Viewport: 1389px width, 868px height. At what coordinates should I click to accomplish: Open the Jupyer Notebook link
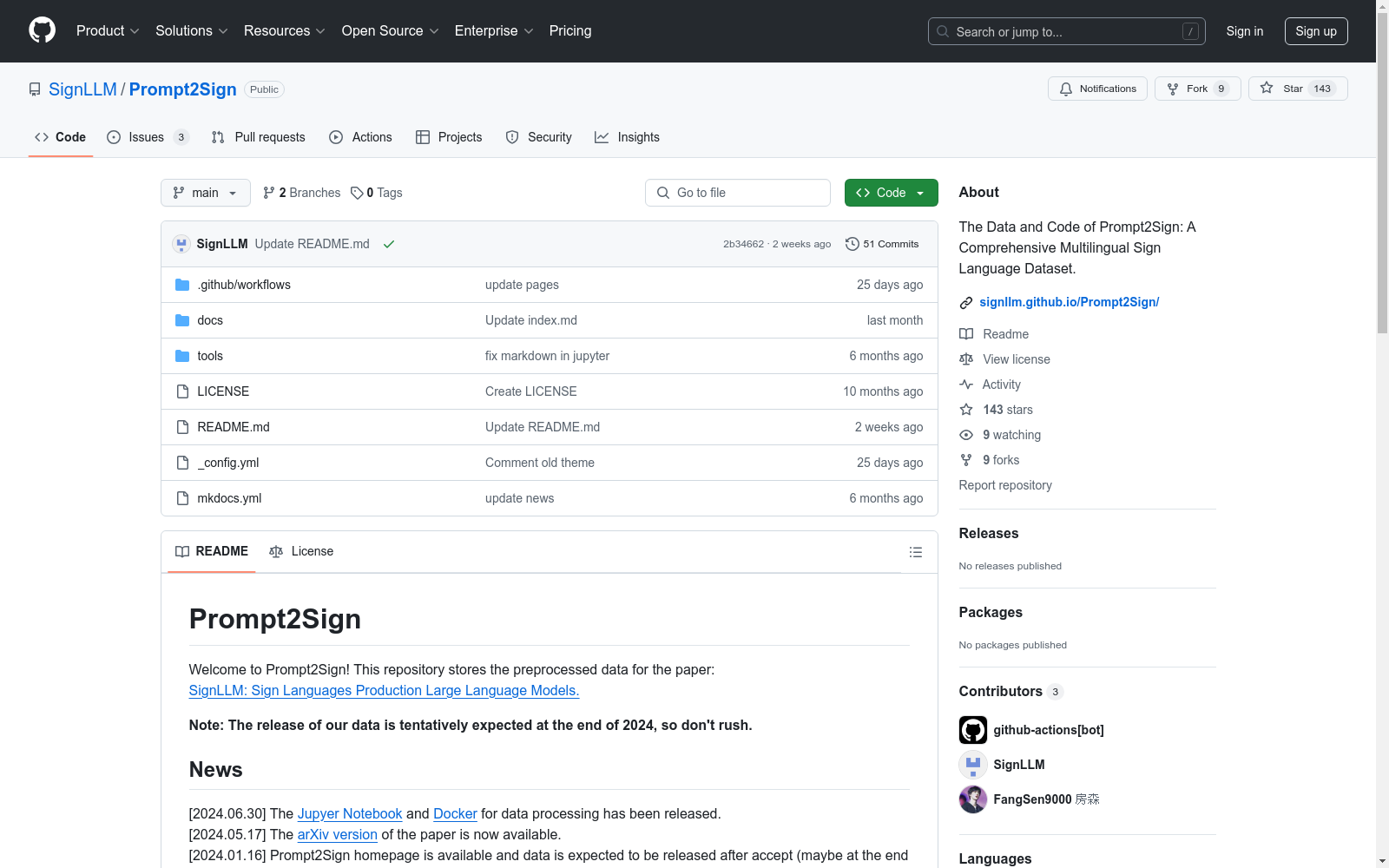[x=350, y=814]
